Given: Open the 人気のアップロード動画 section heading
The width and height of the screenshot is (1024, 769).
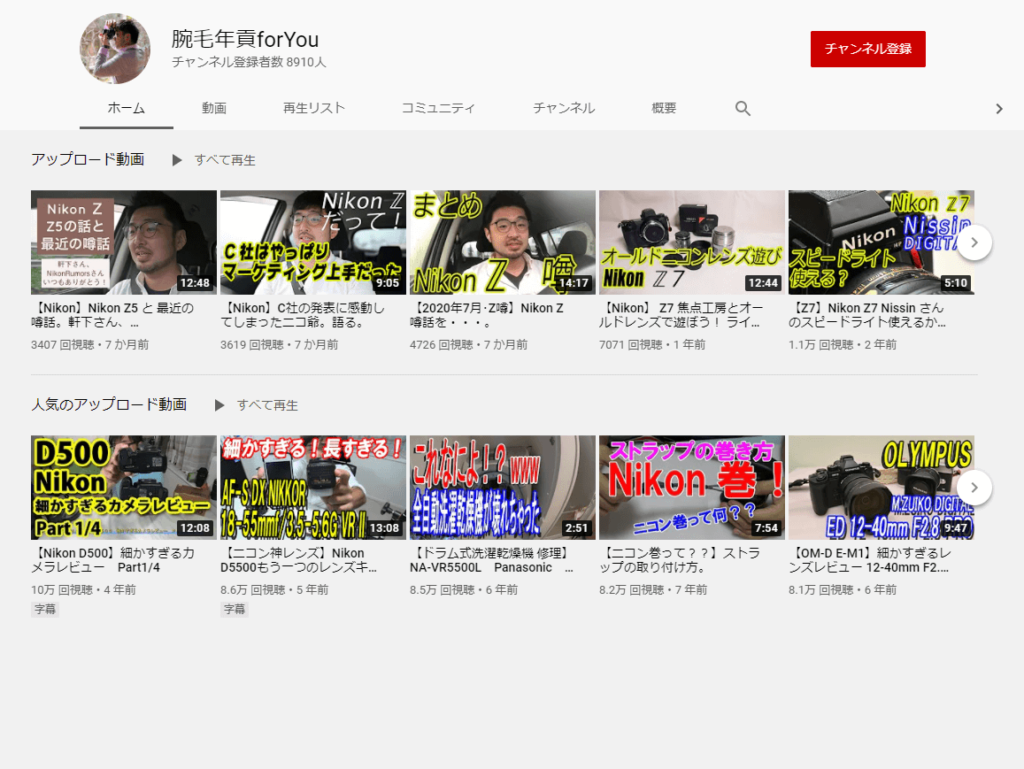Looking at the screenshot, I should [109, 405].
